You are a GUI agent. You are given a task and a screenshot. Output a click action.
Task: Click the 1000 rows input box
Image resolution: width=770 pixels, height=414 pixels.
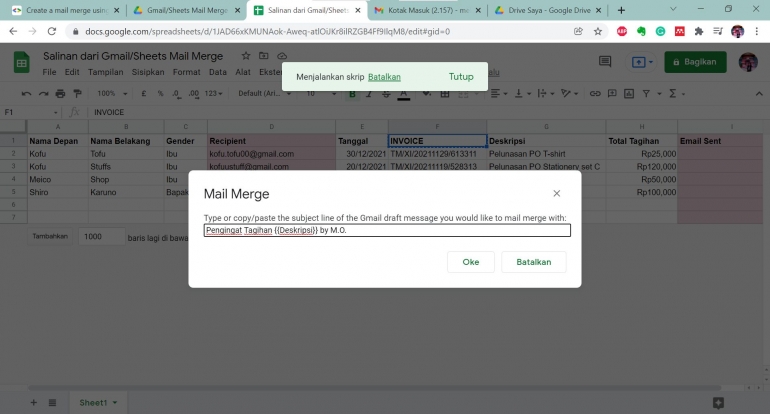101,237
